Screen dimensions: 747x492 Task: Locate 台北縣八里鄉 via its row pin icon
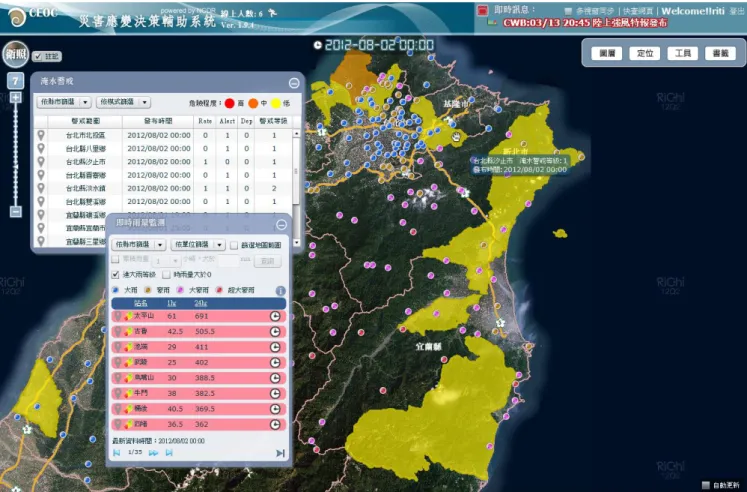[41, 149]
